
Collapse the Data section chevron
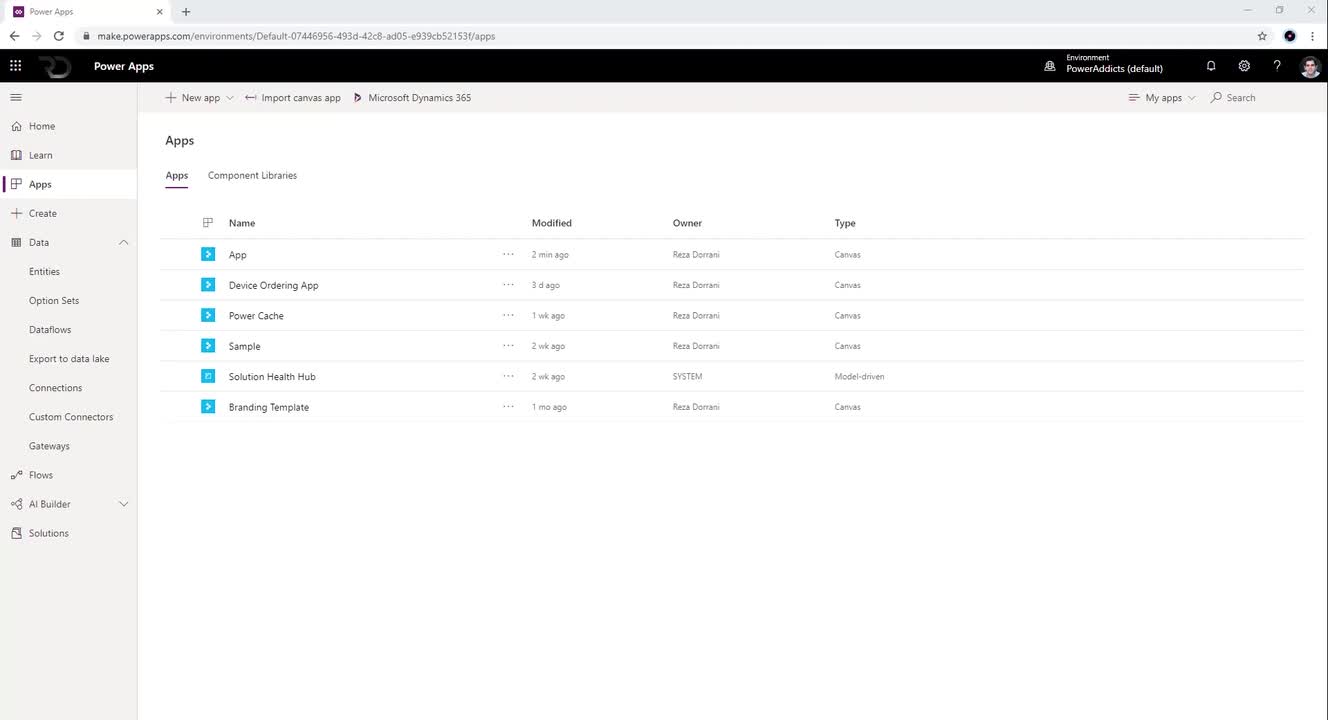click(124, 242)
